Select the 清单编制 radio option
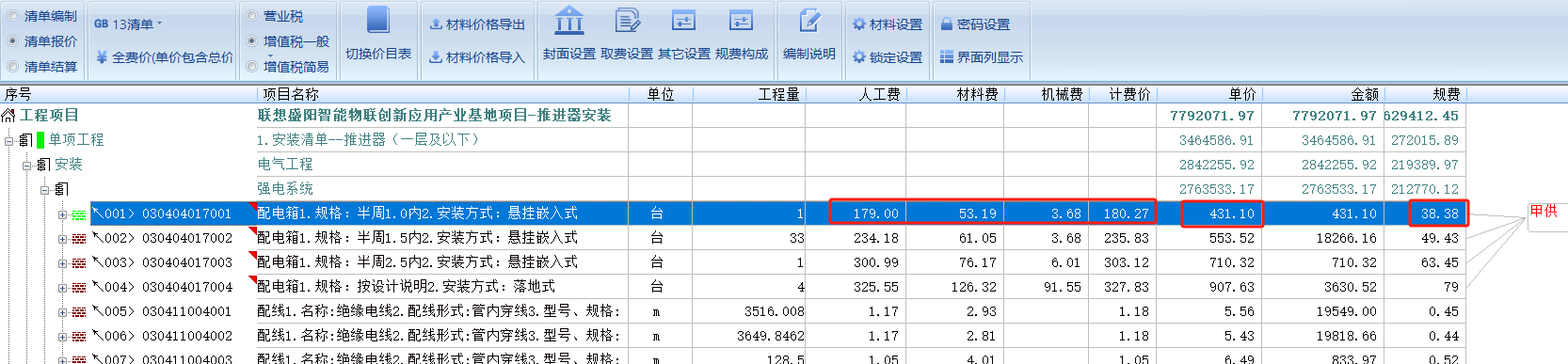 pos(41,16)
